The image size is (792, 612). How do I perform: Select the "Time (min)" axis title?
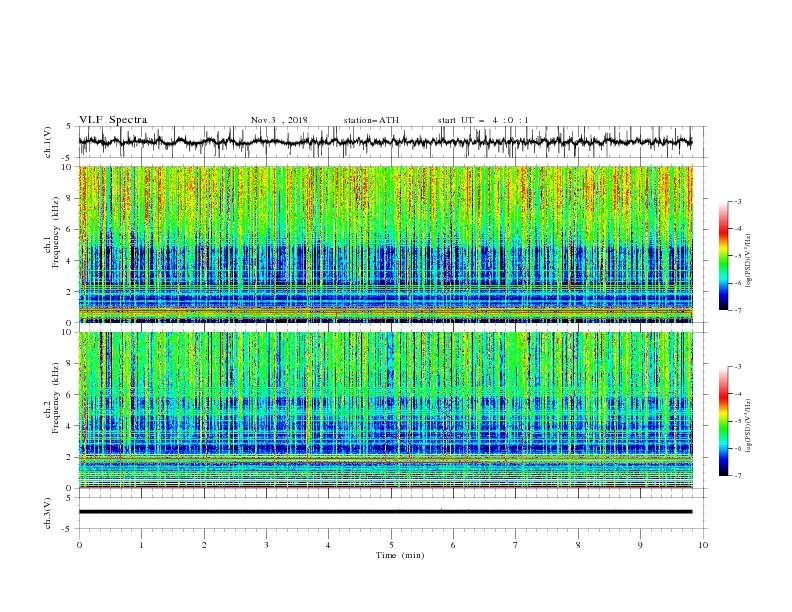point(400,555)
